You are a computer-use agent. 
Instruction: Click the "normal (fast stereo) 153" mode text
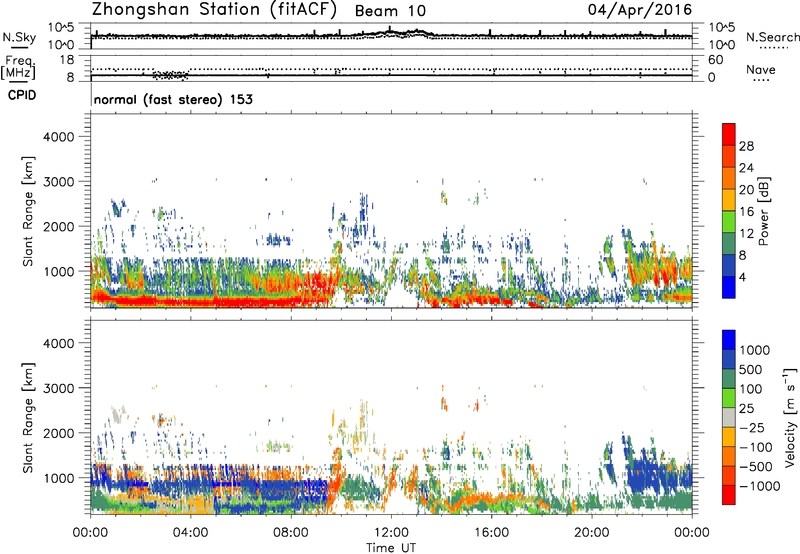tap(173, 99)
